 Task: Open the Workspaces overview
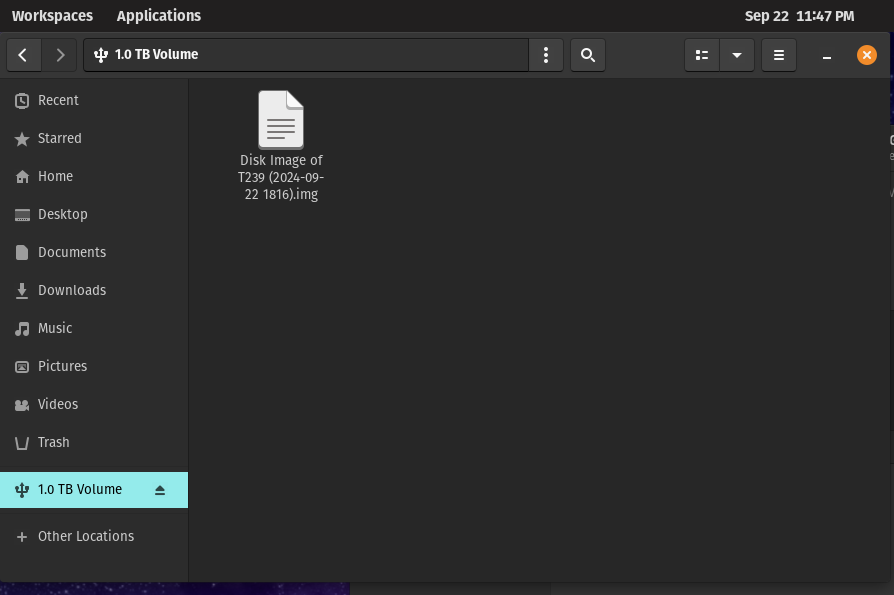point(52,16)
